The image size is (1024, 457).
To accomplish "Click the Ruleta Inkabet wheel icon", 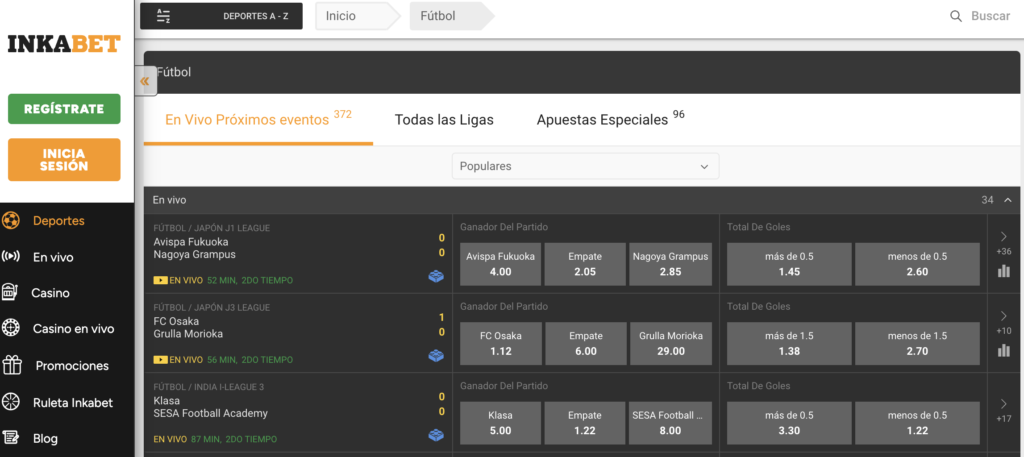I will point(10,402).
